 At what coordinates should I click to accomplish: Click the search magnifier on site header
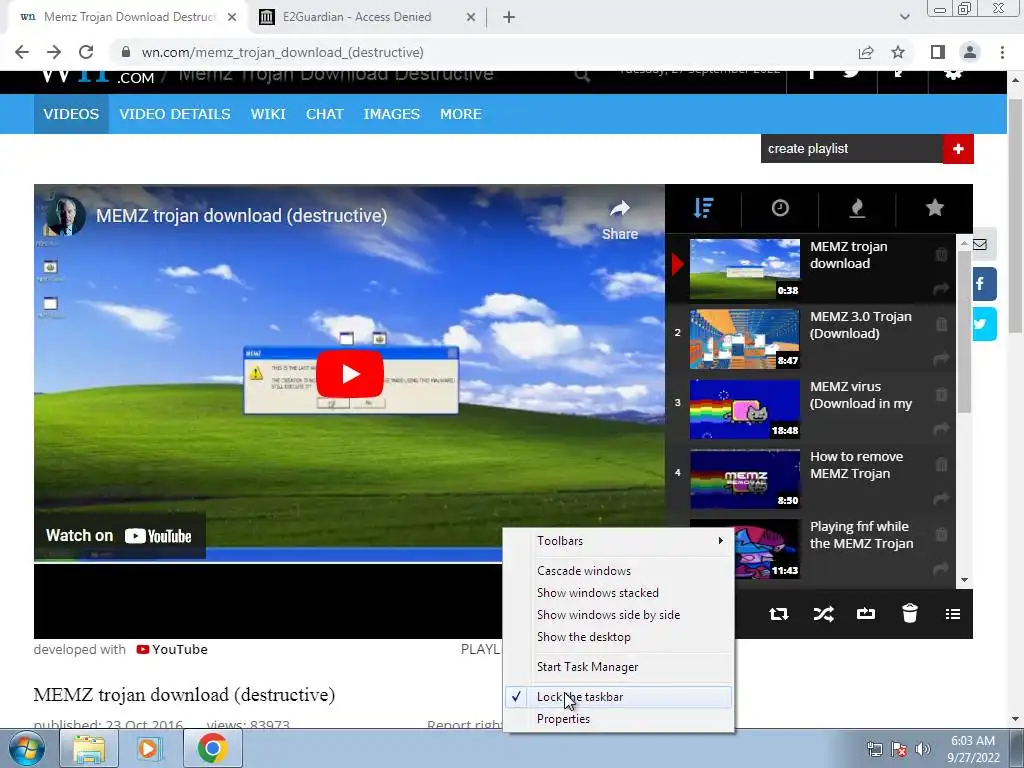click(x=582, y=76)
